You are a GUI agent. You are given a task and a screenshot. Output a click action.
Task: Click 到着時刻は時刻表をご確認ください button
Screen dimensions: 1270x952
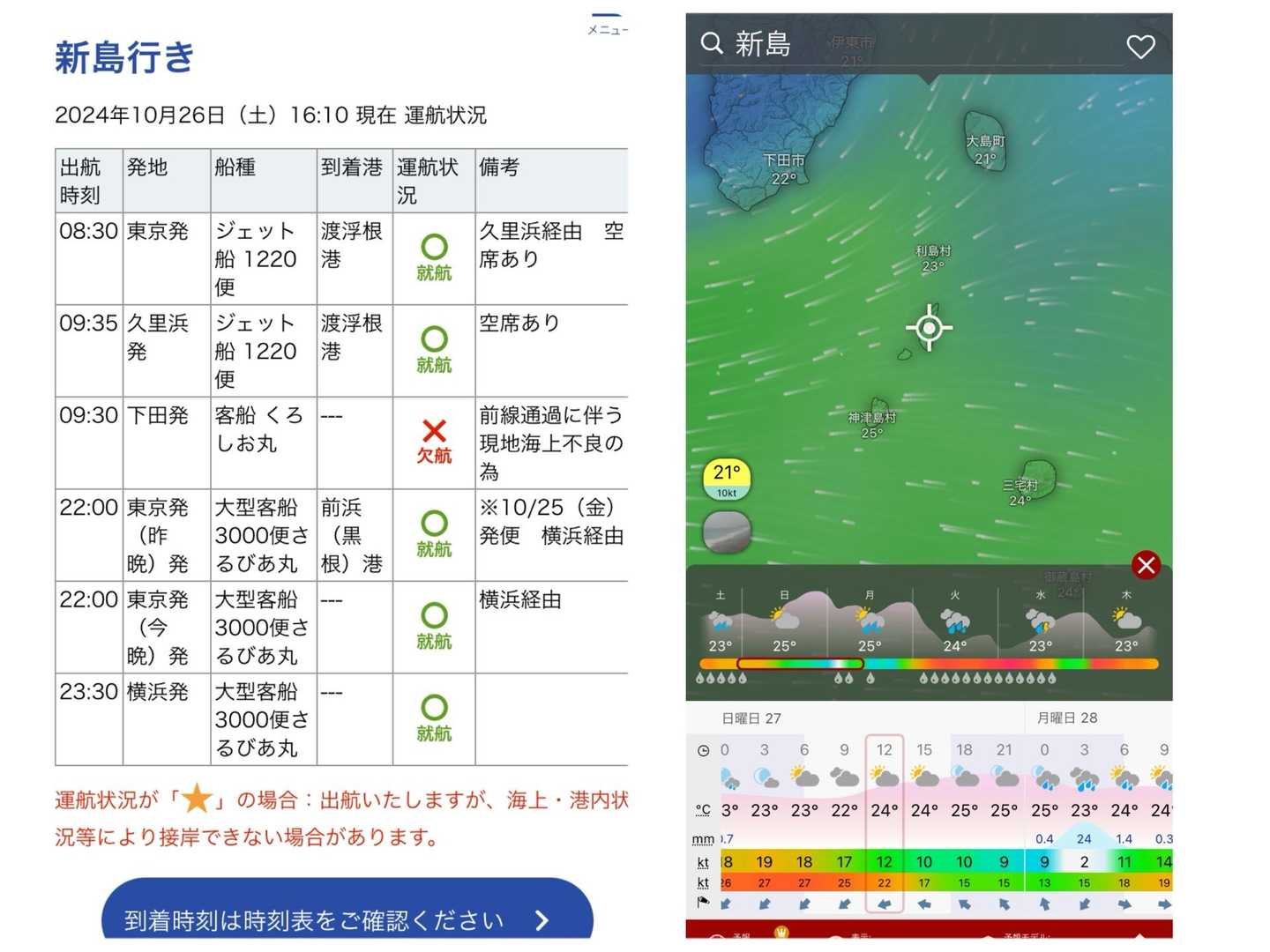point(347,919)
